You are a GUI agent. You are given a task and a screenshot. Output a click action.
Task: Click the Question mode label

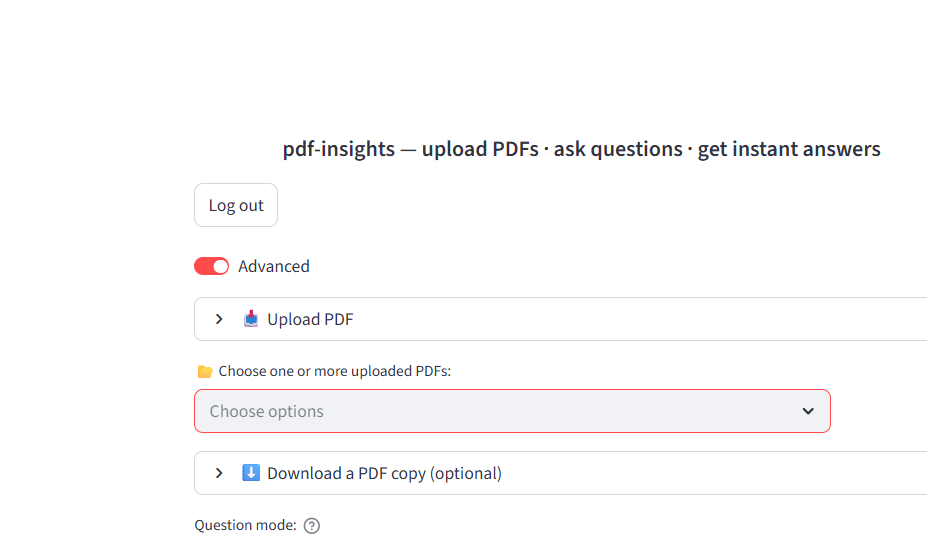pos(245,525)
